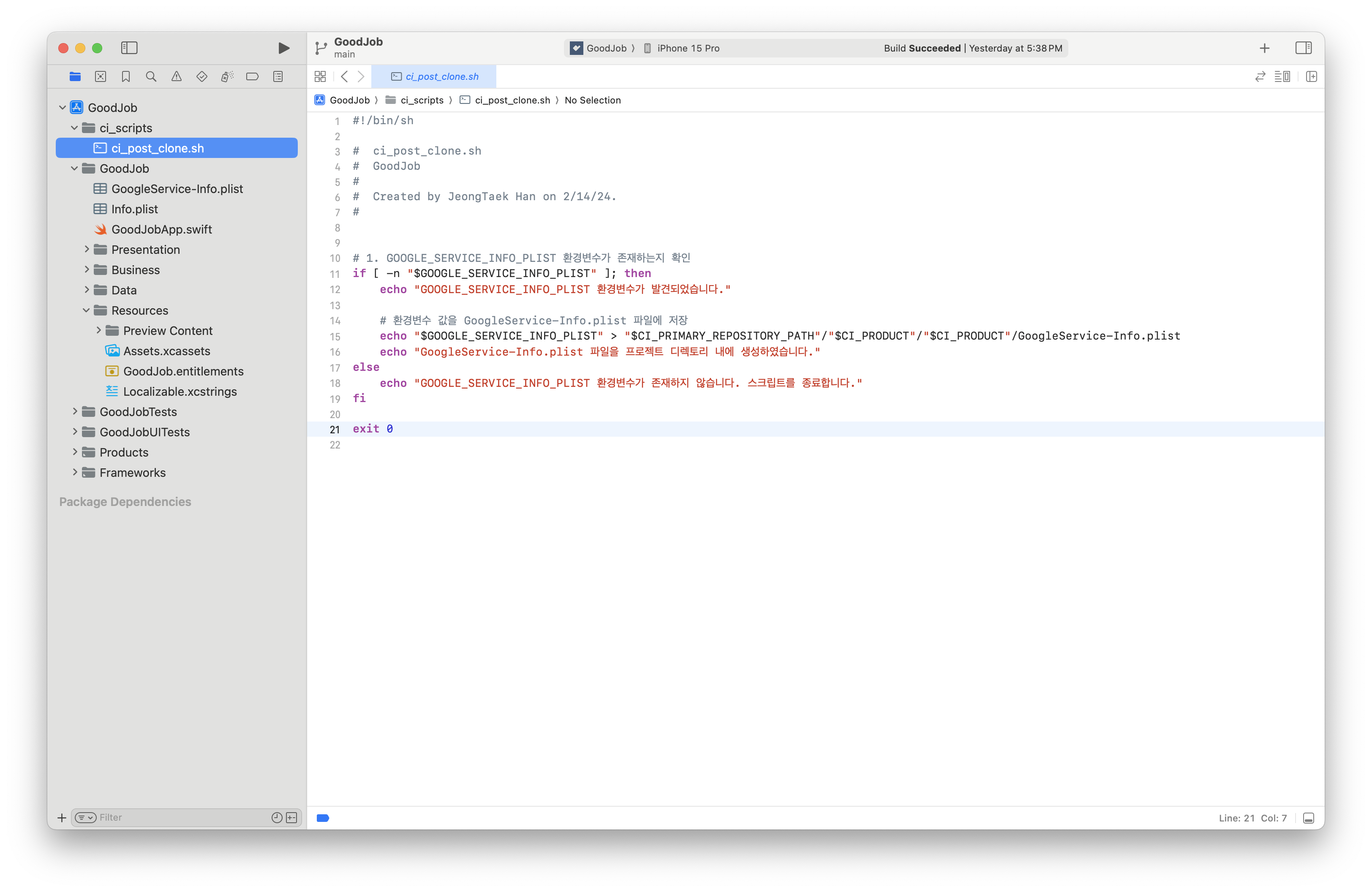Click the related items grid icon
The height and width of the screenshot is (892, 1372).
click(321, 76)
